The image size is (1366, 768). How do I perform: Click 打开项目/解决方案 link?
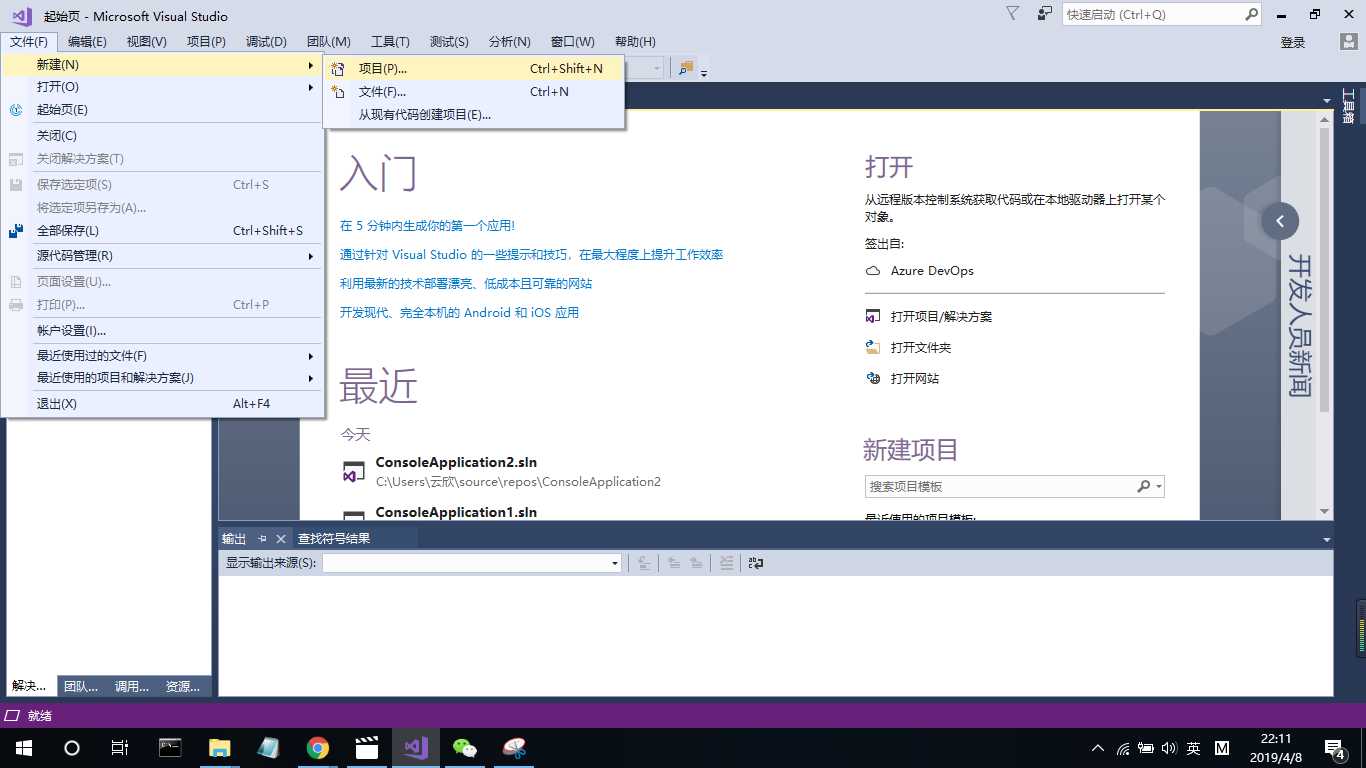pos(941,316)
